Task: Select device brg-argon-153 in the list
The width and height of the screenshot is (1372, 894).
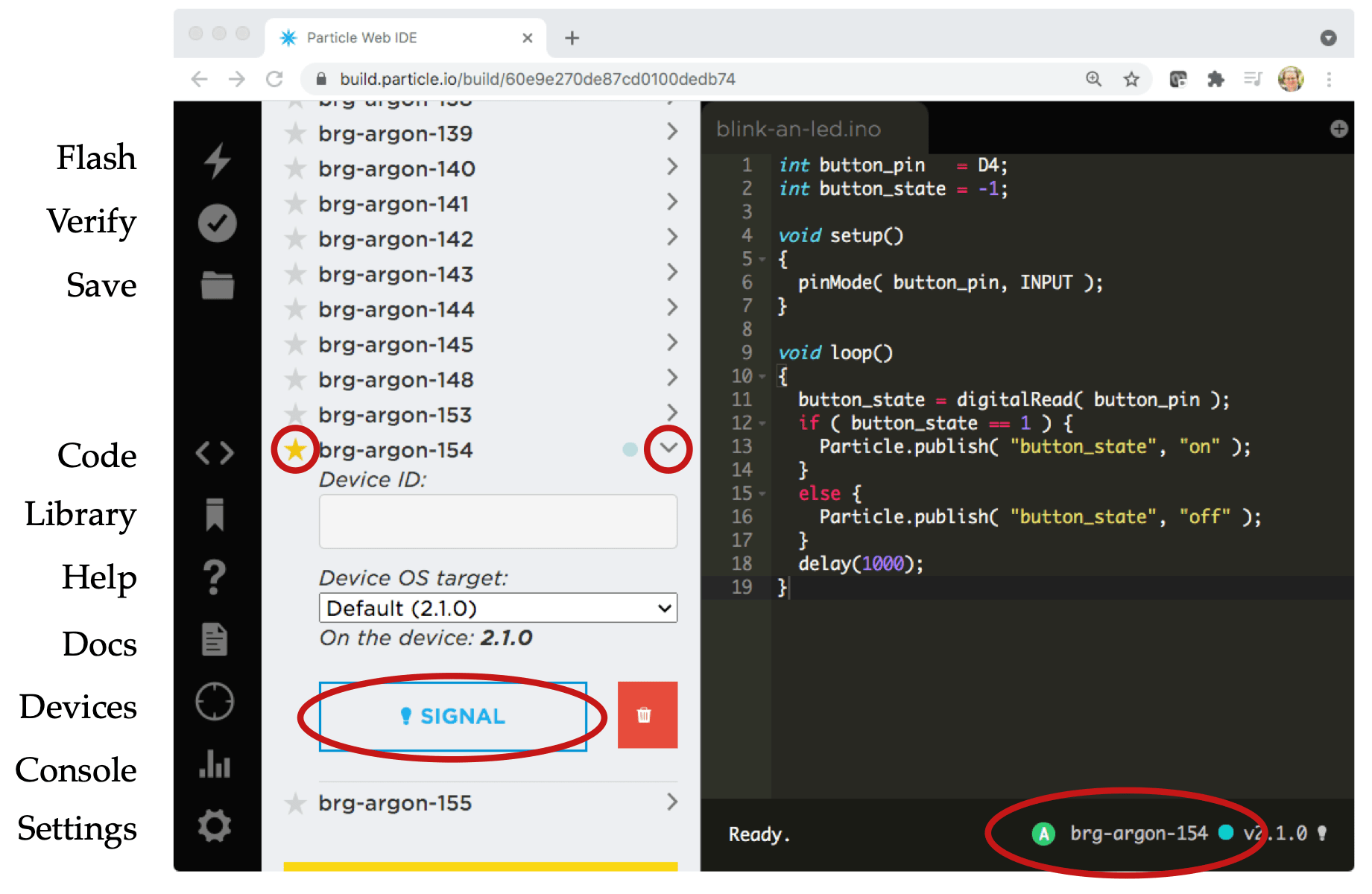Action: point(395,414)
